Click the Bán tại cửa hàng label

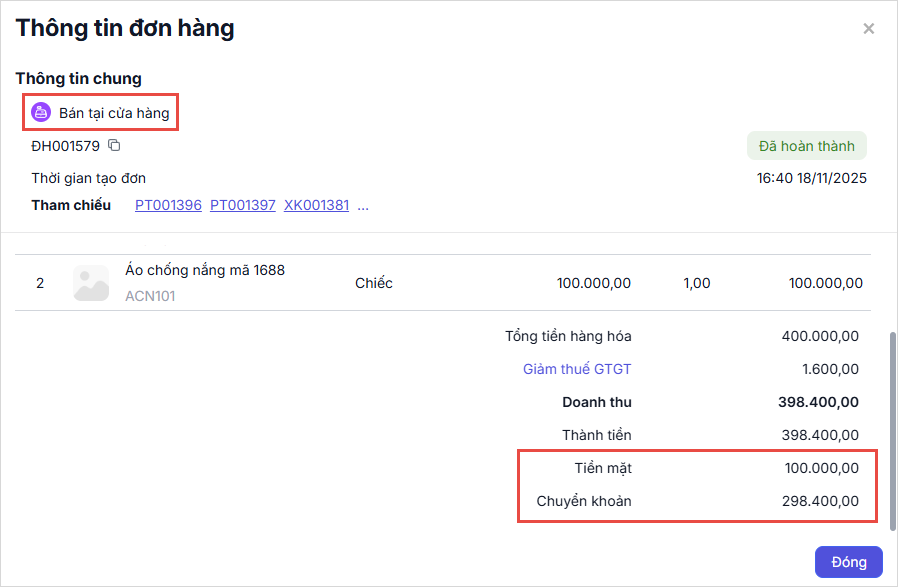(114, 113)
